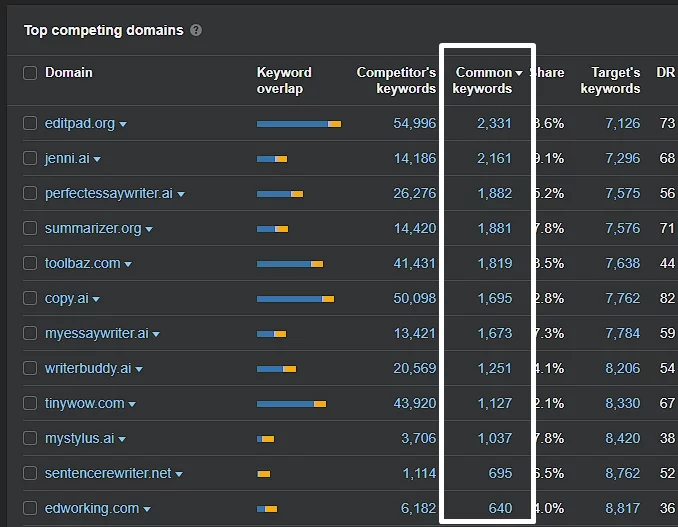The height and width of the screenshot is (527, 678).
Task: Click the tinywow.com keyword overlap bar
Action: (x=291, y=404)
